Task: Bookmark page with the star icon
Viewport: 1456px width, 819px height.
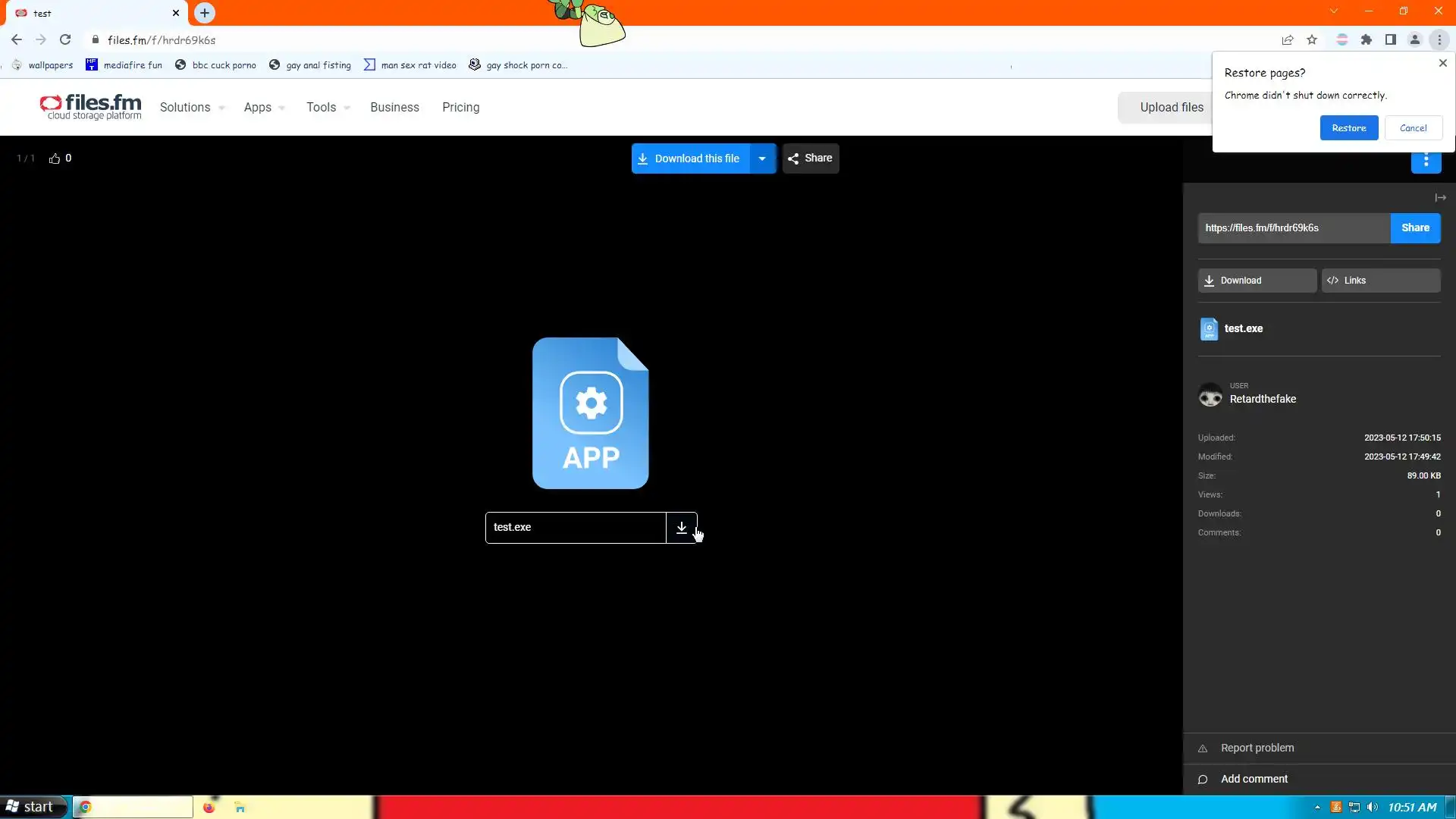Action: 1312,40
